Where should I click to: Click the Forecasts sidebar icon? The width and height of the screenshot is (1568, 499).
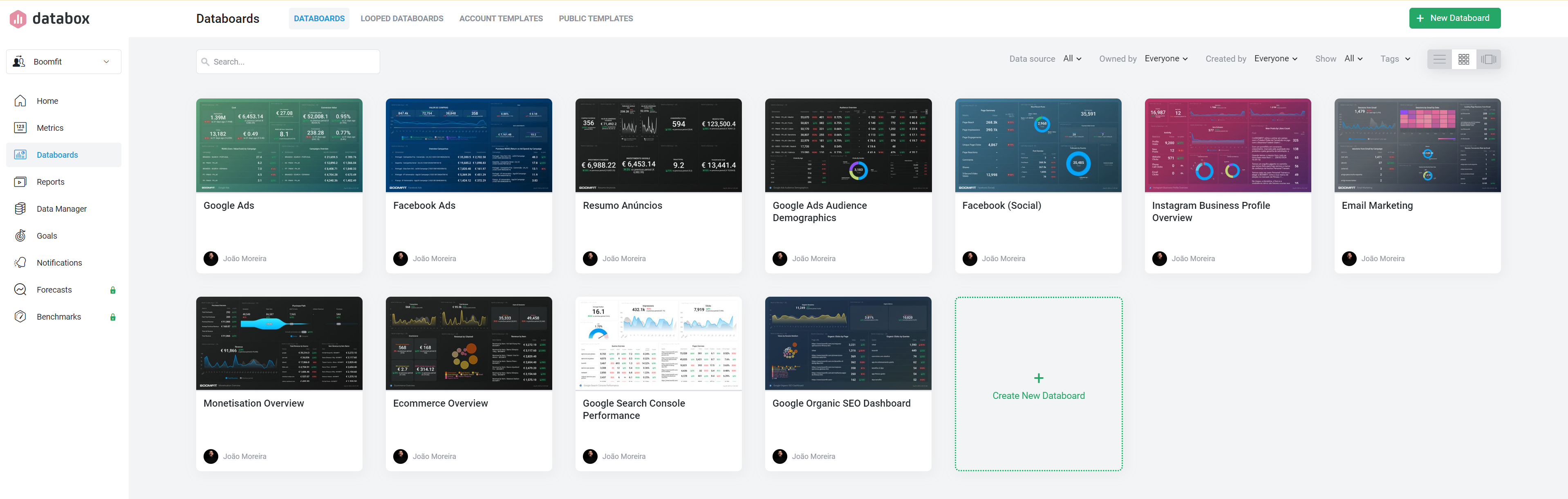[x=20, y=290]
